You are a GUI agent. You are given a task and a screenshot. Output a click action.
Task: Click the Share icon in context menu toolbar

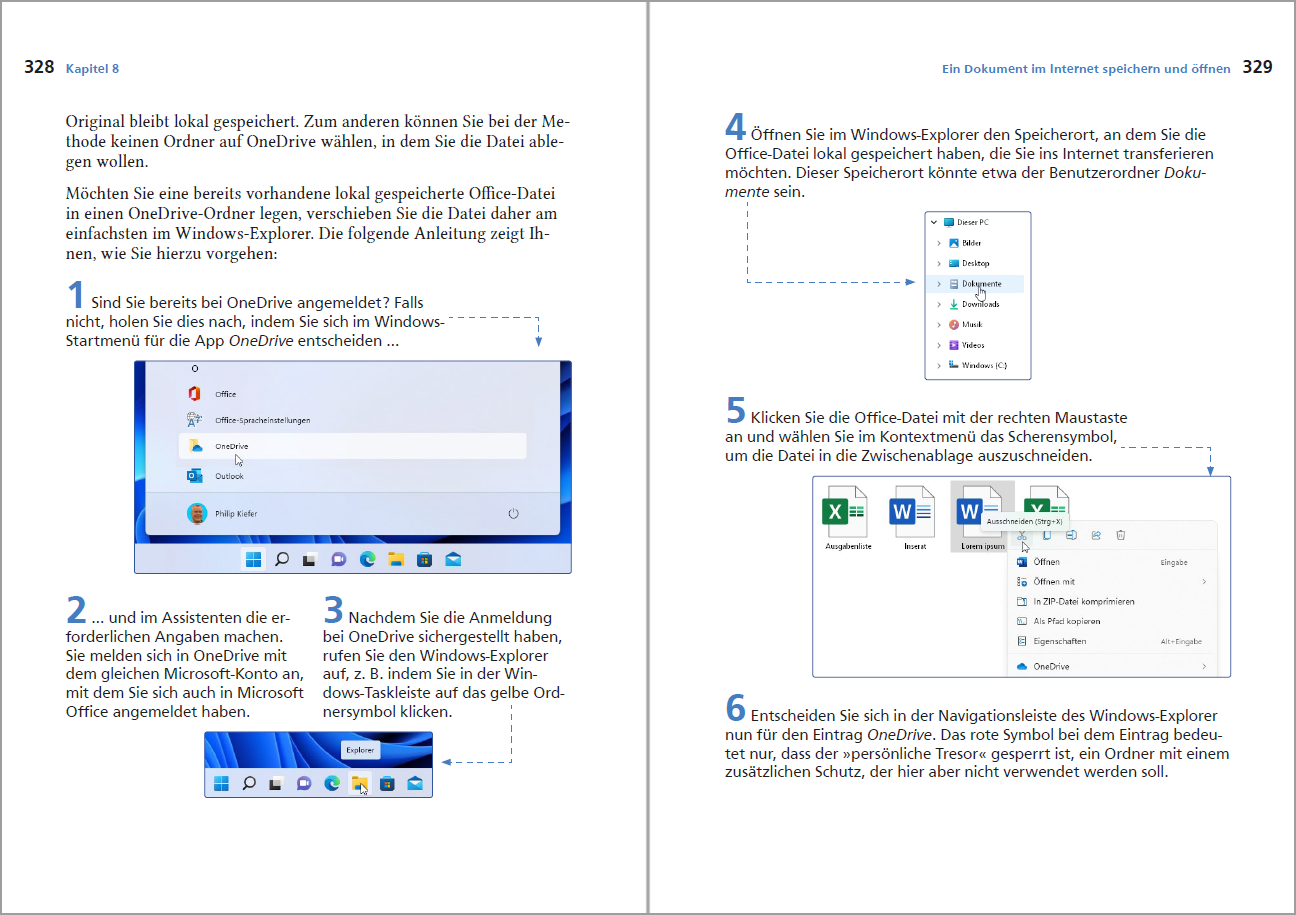[x=1096, y=536]
